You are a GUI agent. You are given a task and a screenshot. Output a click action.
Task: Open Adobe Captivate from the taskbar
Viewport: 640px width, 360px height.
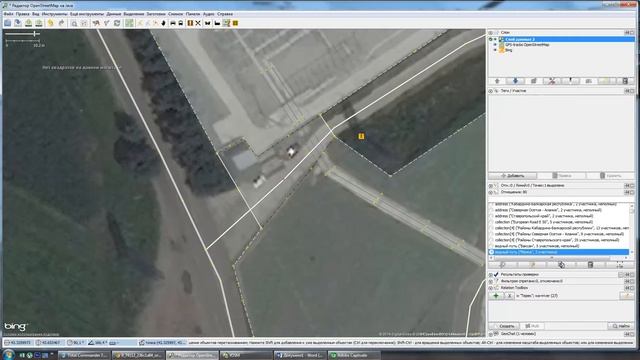353,355
